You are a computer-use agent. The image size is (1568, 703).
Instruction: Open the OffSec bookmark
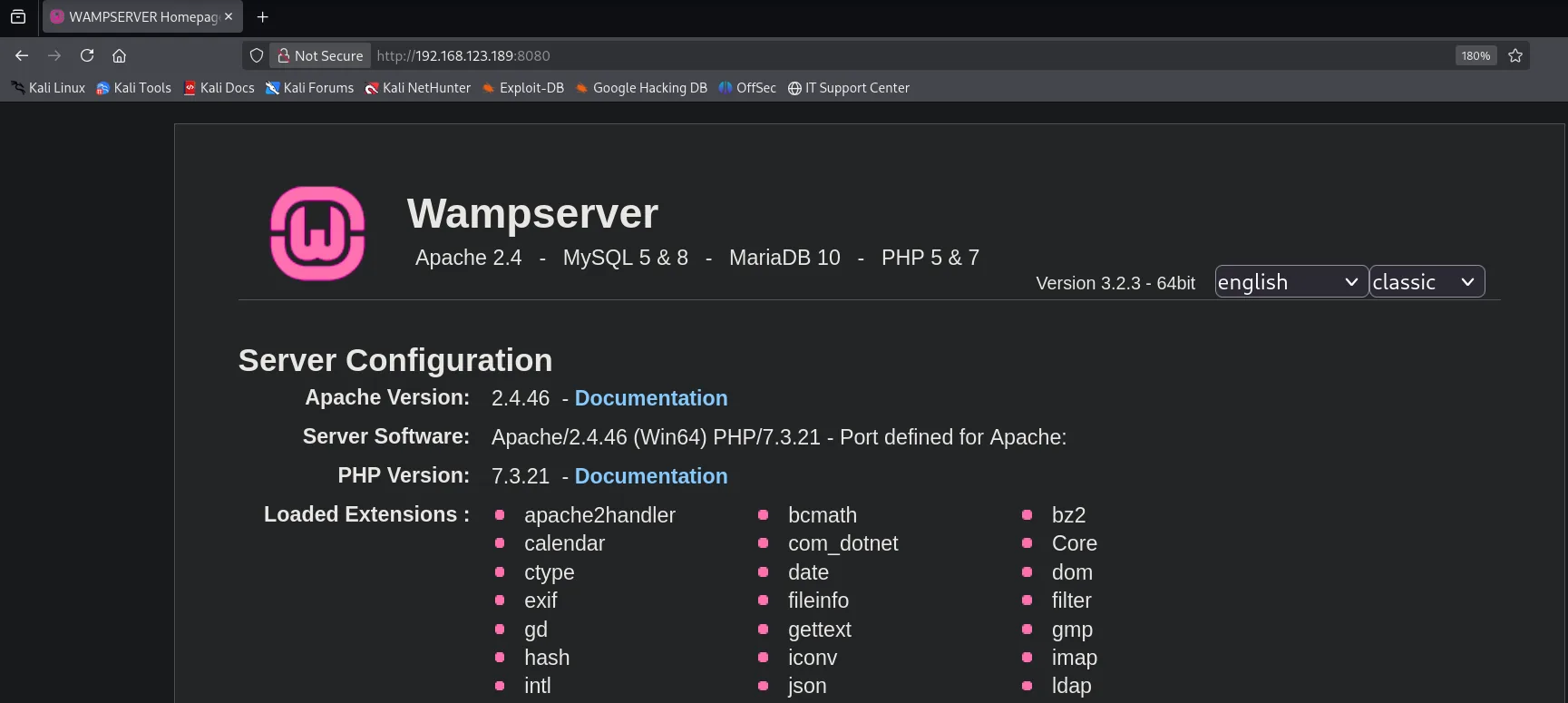[x=747, y=88]
